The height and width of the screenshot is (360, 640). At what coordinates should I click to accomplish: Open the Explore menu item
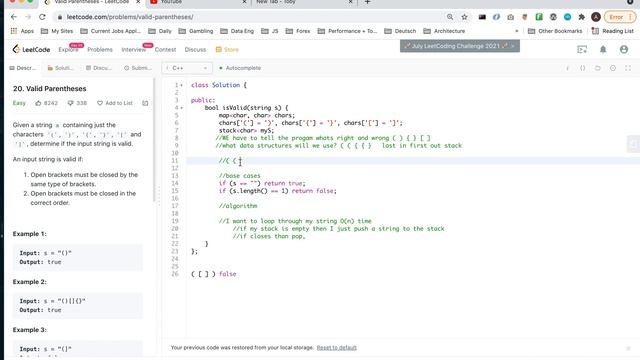pos(68,50)
